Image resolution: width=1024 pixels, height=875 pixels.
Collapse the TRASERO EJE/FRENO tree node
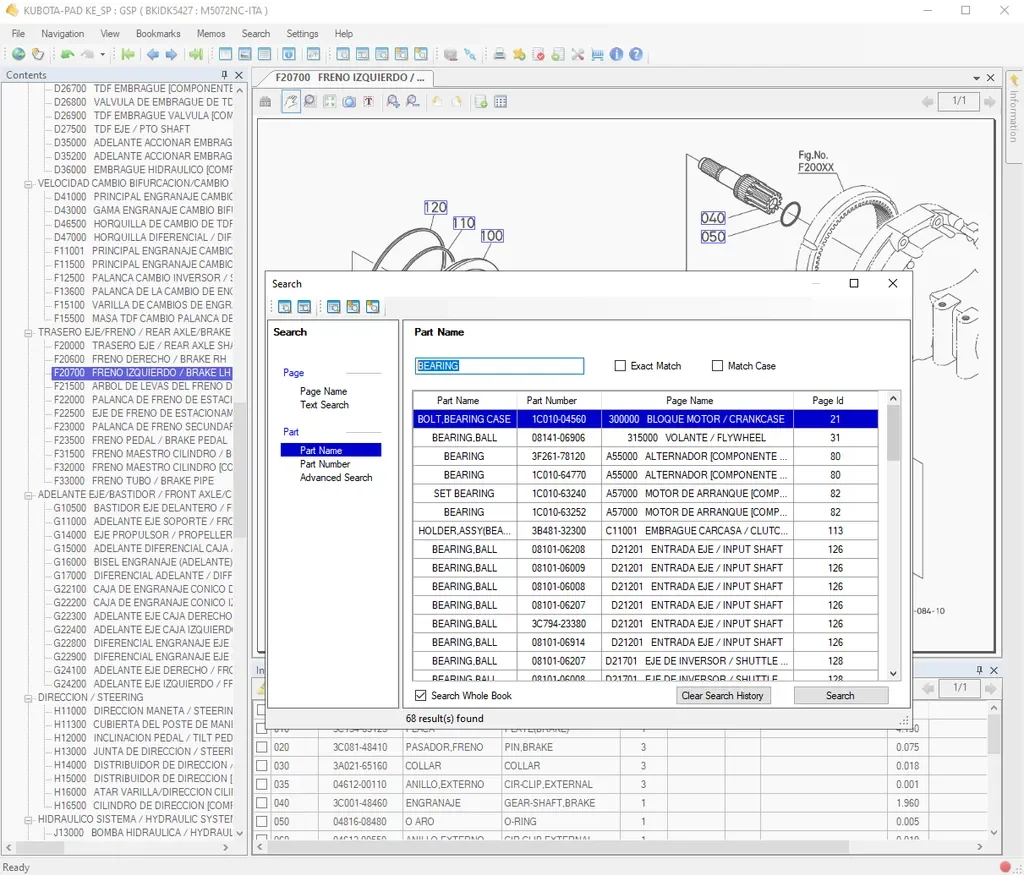28,332
